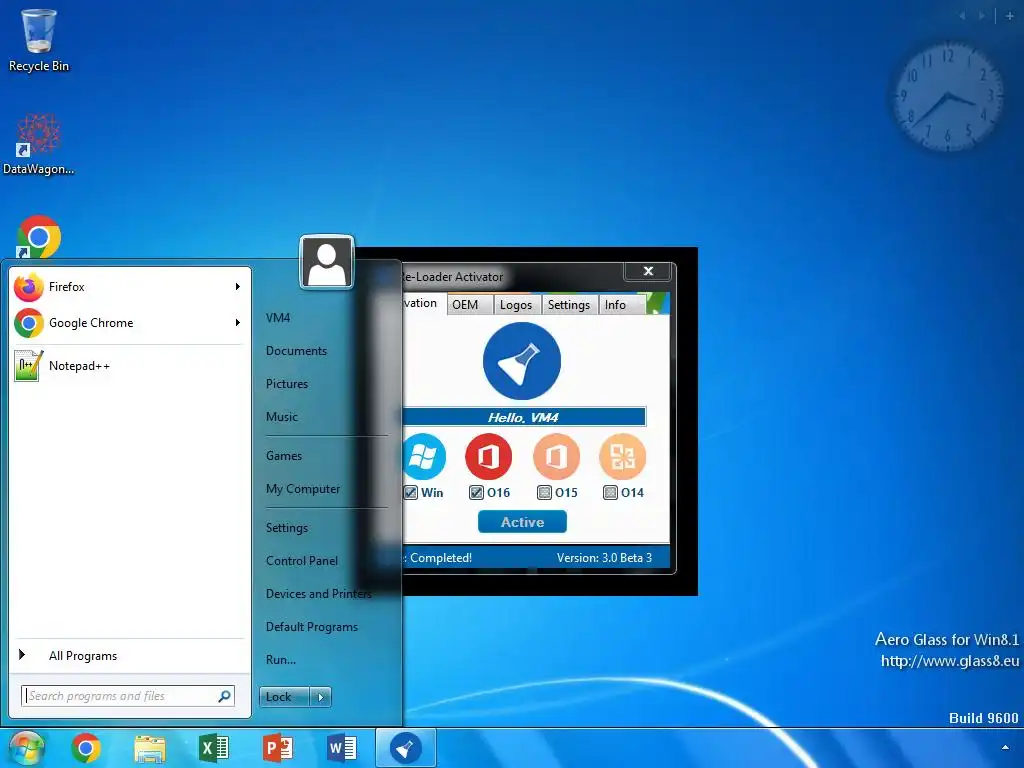
Task: Open Control Panel
Action: [x=302, y=561]
